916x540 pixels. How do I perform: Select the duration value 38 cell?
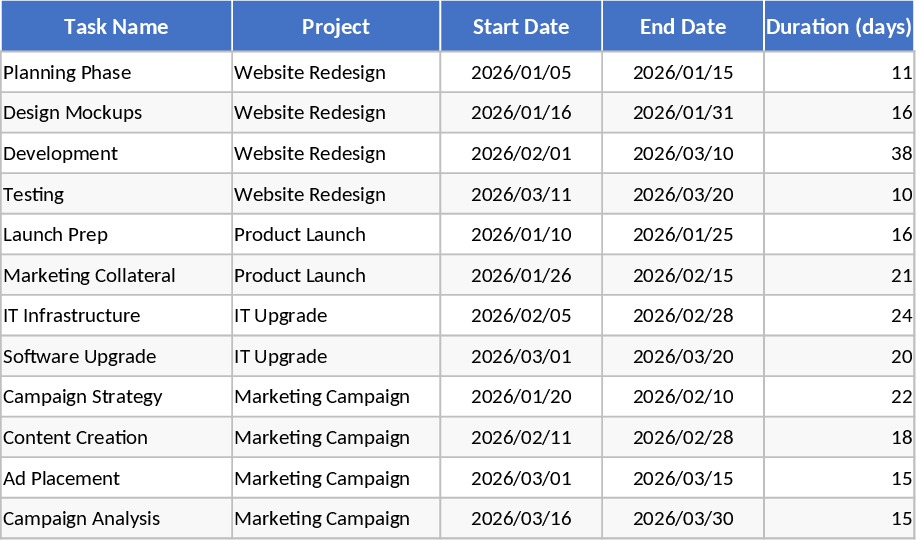tap(840, 154)
